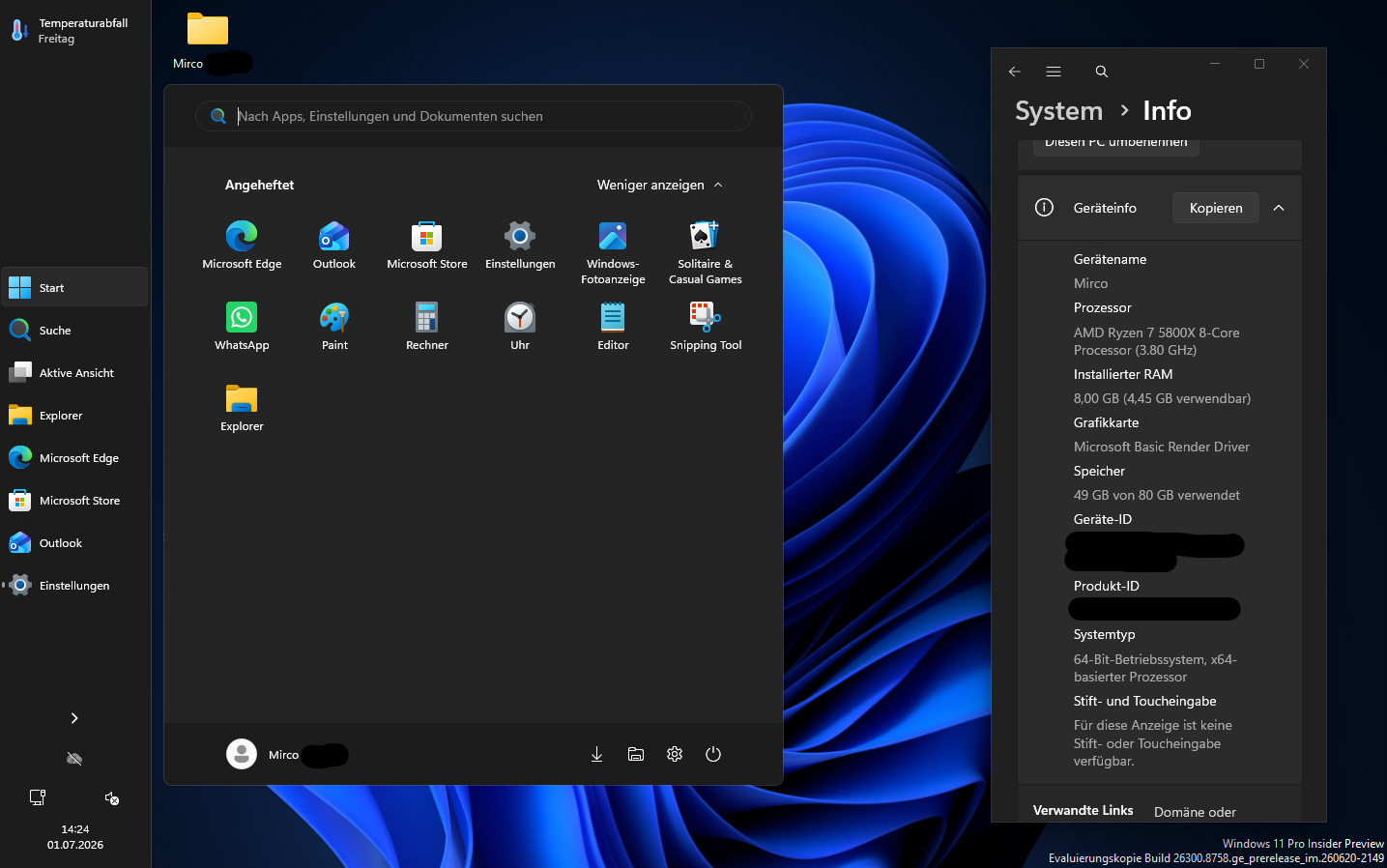Click Start in the vertical taskbar
This screenshot has height=868, width=1387.
click(x=74, y=288)
